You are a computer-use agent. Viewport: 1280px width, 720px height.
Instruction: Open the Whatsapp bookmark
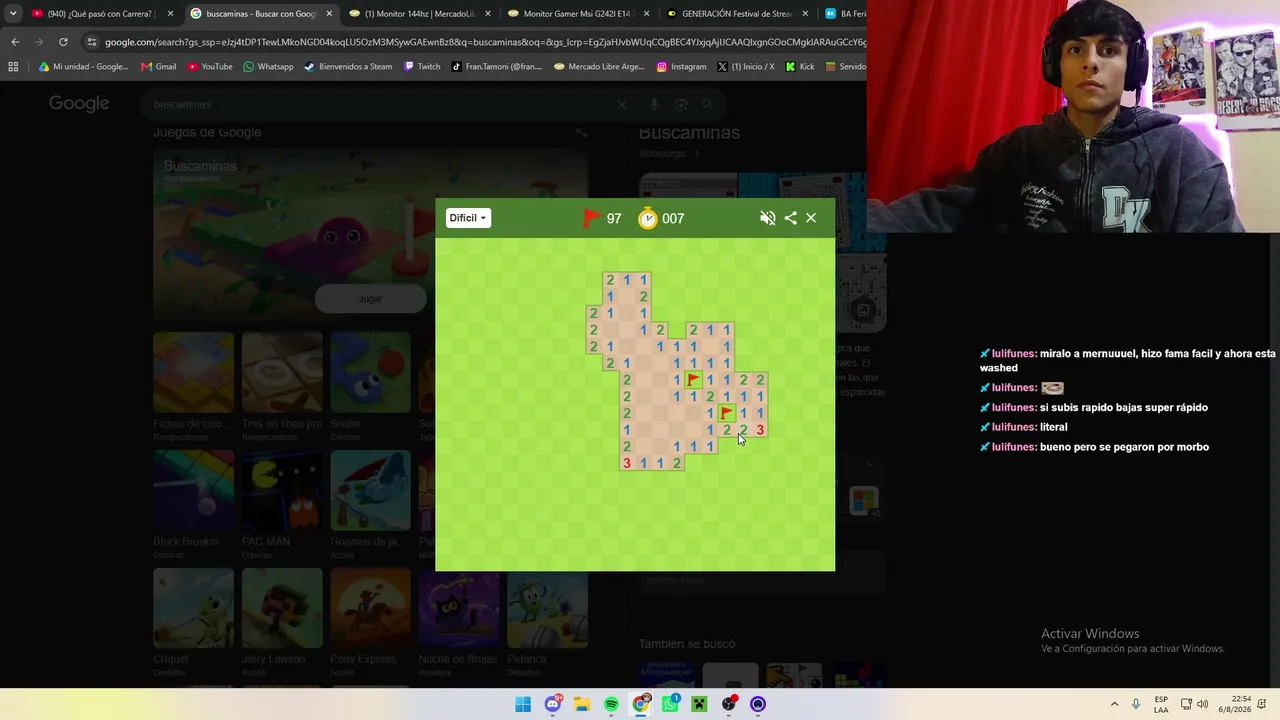tap(268, 67)
